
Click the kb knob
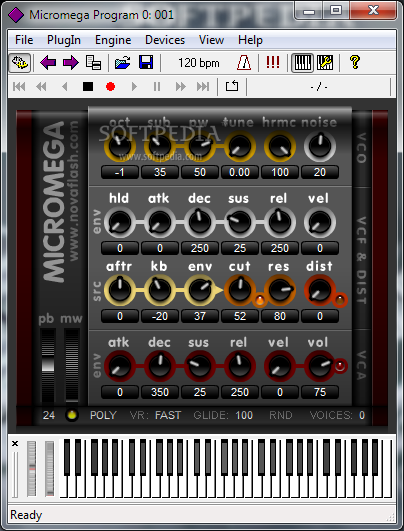pyautogui.click(x=160, y=290)
